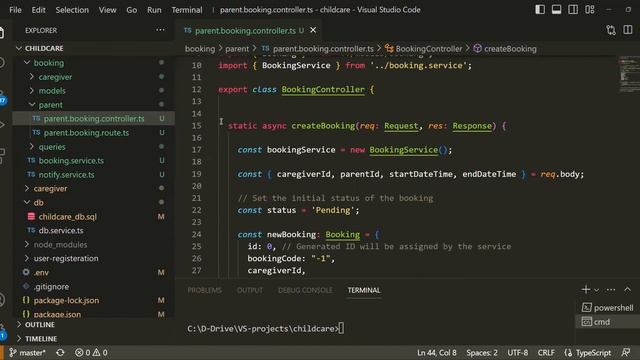Open the .env file

[94, 272]
